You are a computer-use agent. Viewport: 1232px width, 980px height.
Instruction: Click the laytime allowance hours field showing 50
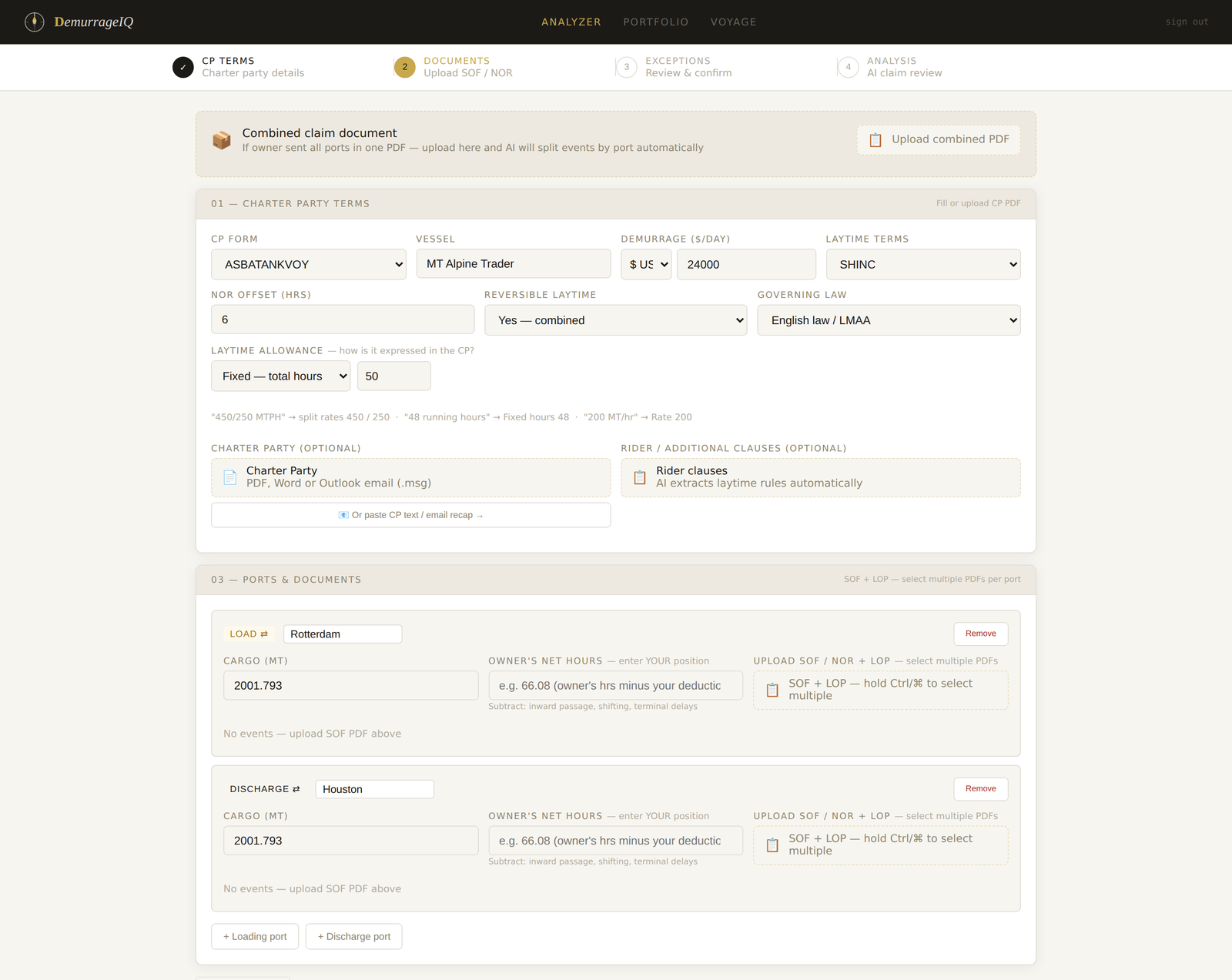coord(394,376)
